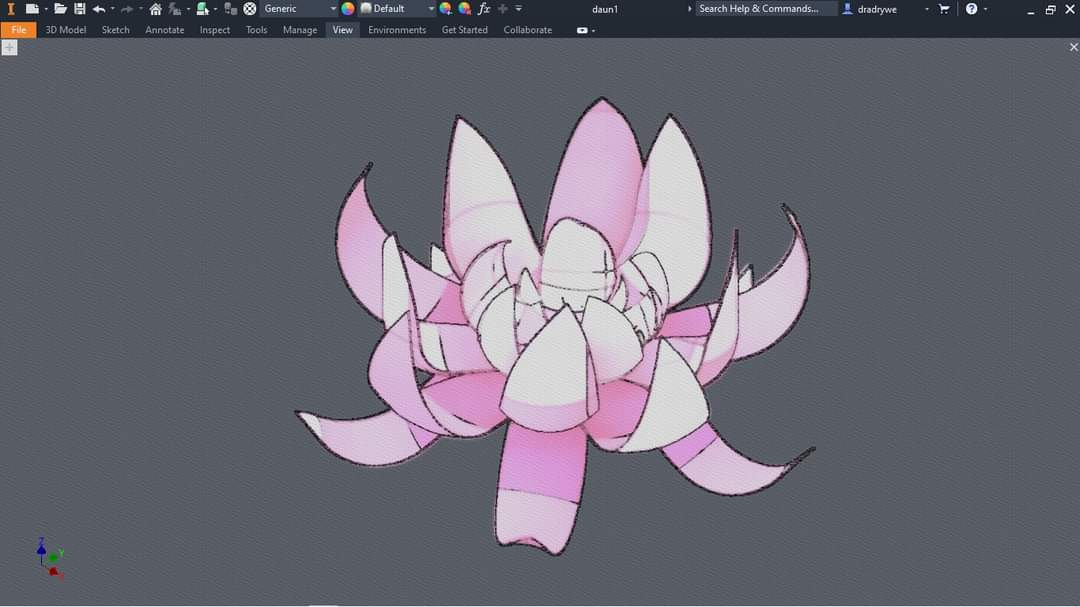Open the Autodesk App Store cart icon
The height and width of the screenshot is (607, 1080).
tap(944, 9)
